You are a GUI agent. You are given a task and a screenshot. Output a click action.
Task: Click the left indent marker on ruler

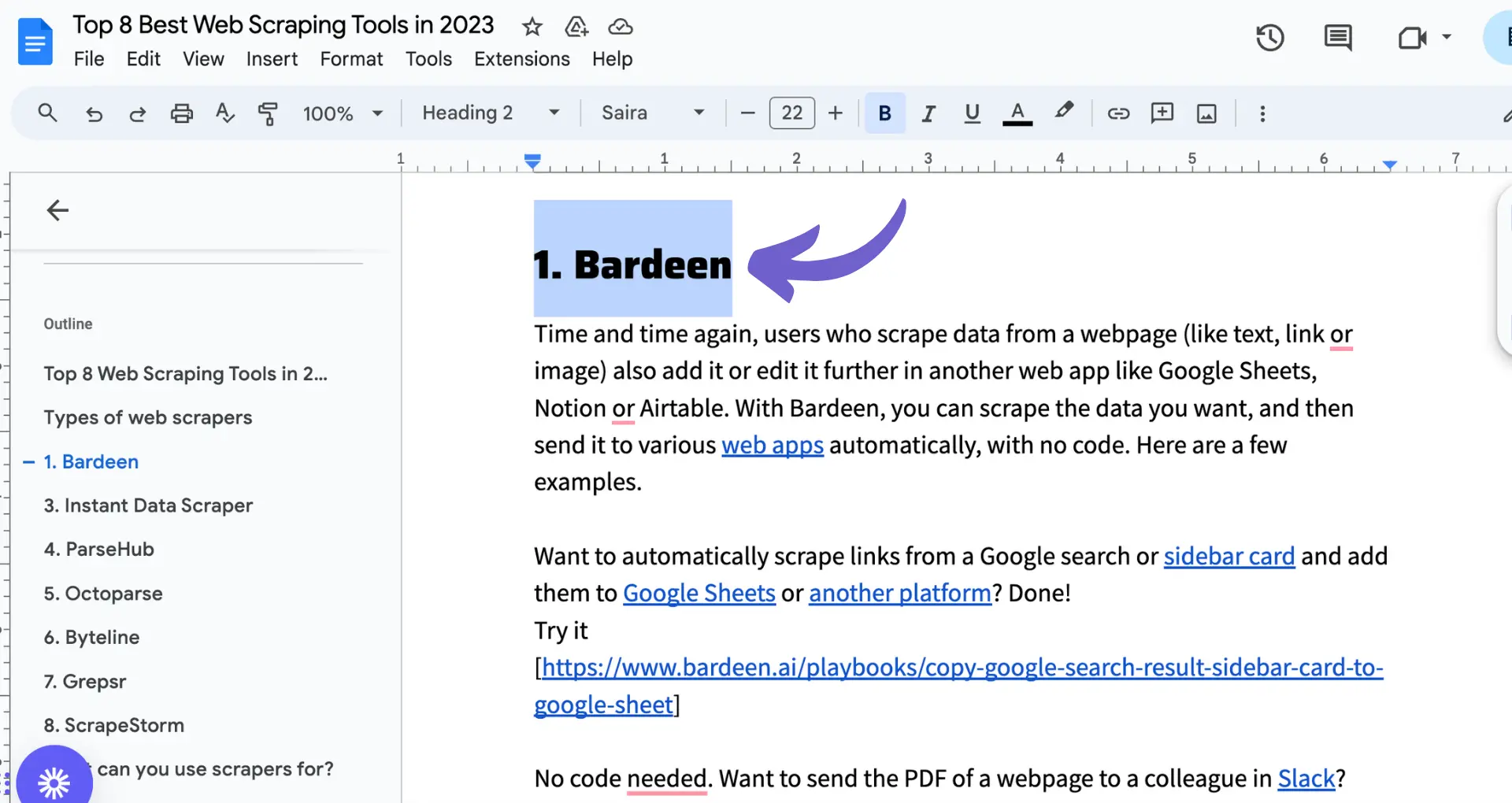tap(532, 162)
